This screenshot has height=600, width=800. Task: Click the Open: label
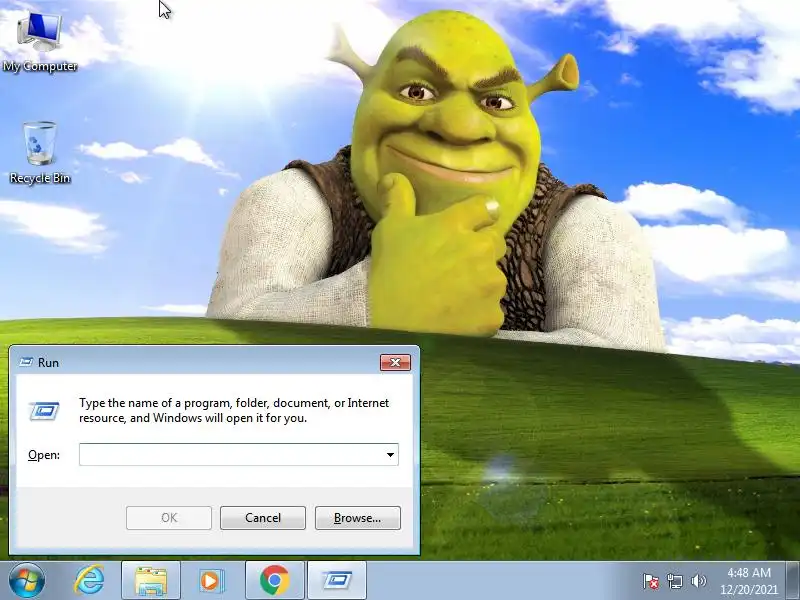pyautogui.click(x=44, y=455)
